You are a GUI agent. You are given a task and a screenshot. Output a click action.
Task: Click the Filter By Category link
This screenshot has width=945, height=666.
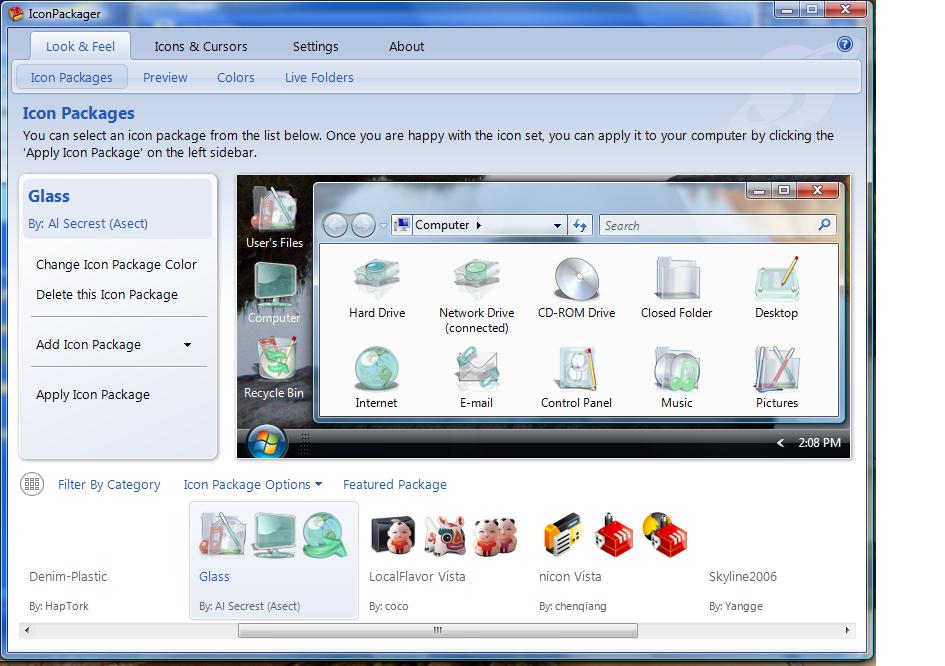[x=109, y=485]
